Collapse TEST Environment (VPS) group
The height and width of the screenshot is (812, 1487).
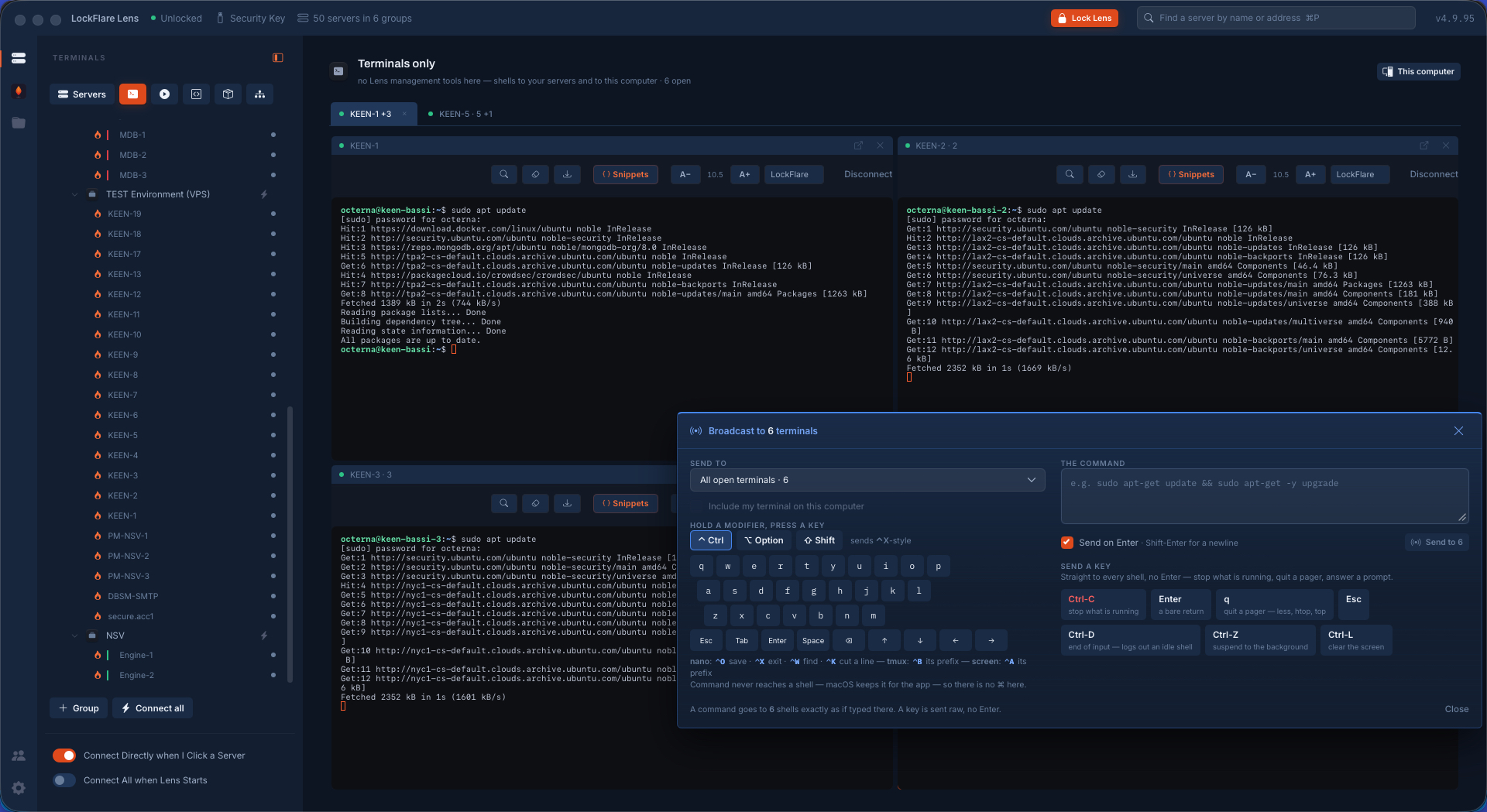(75, 194)
